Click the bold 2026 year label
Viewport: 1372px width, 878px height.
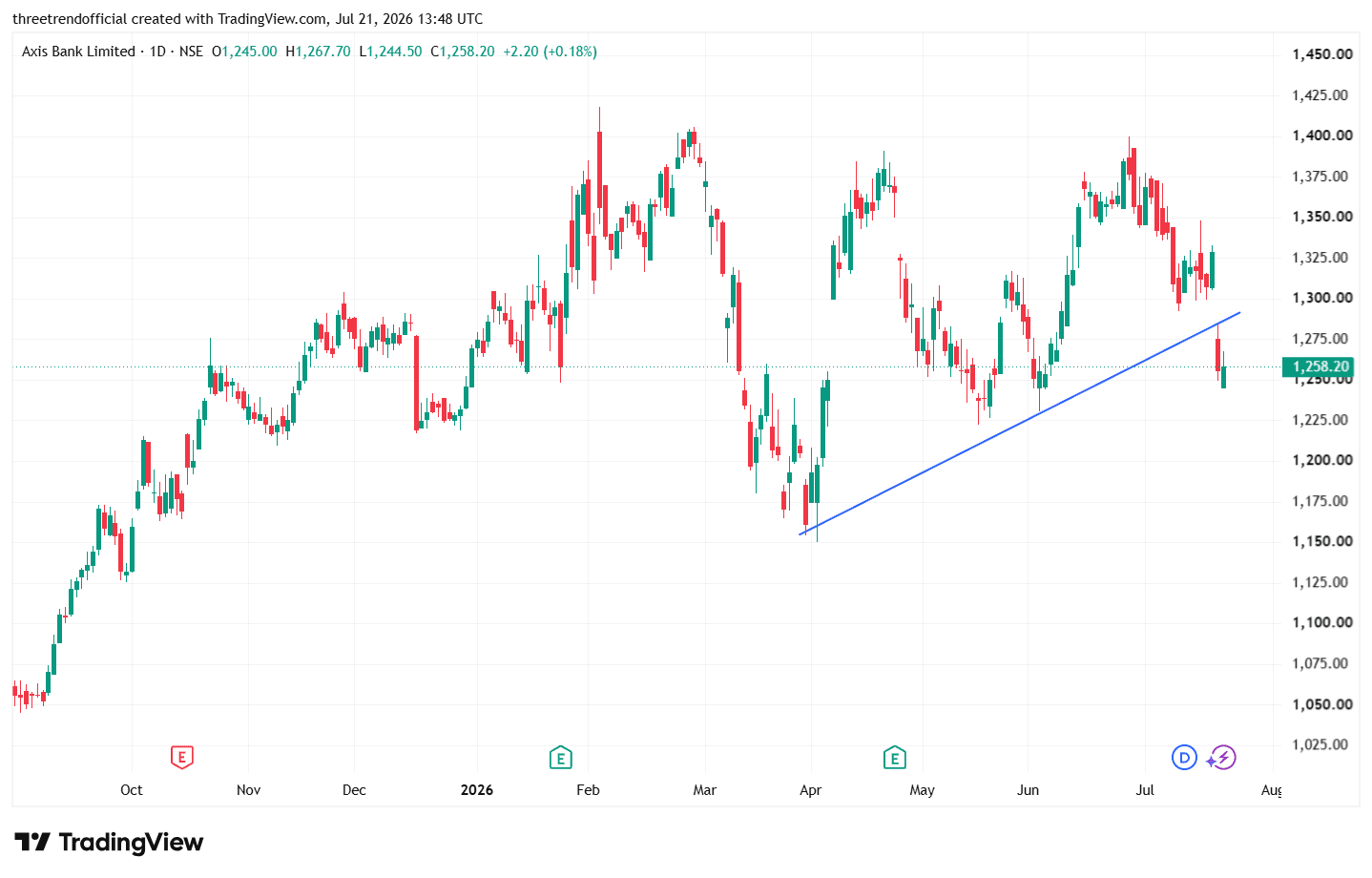click(x=477, y=790)
